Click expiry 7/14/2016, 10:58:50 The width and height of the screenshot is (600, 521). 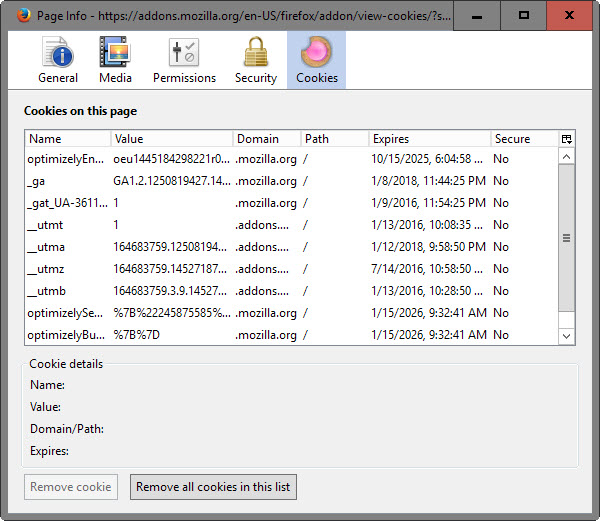(427, 269)
